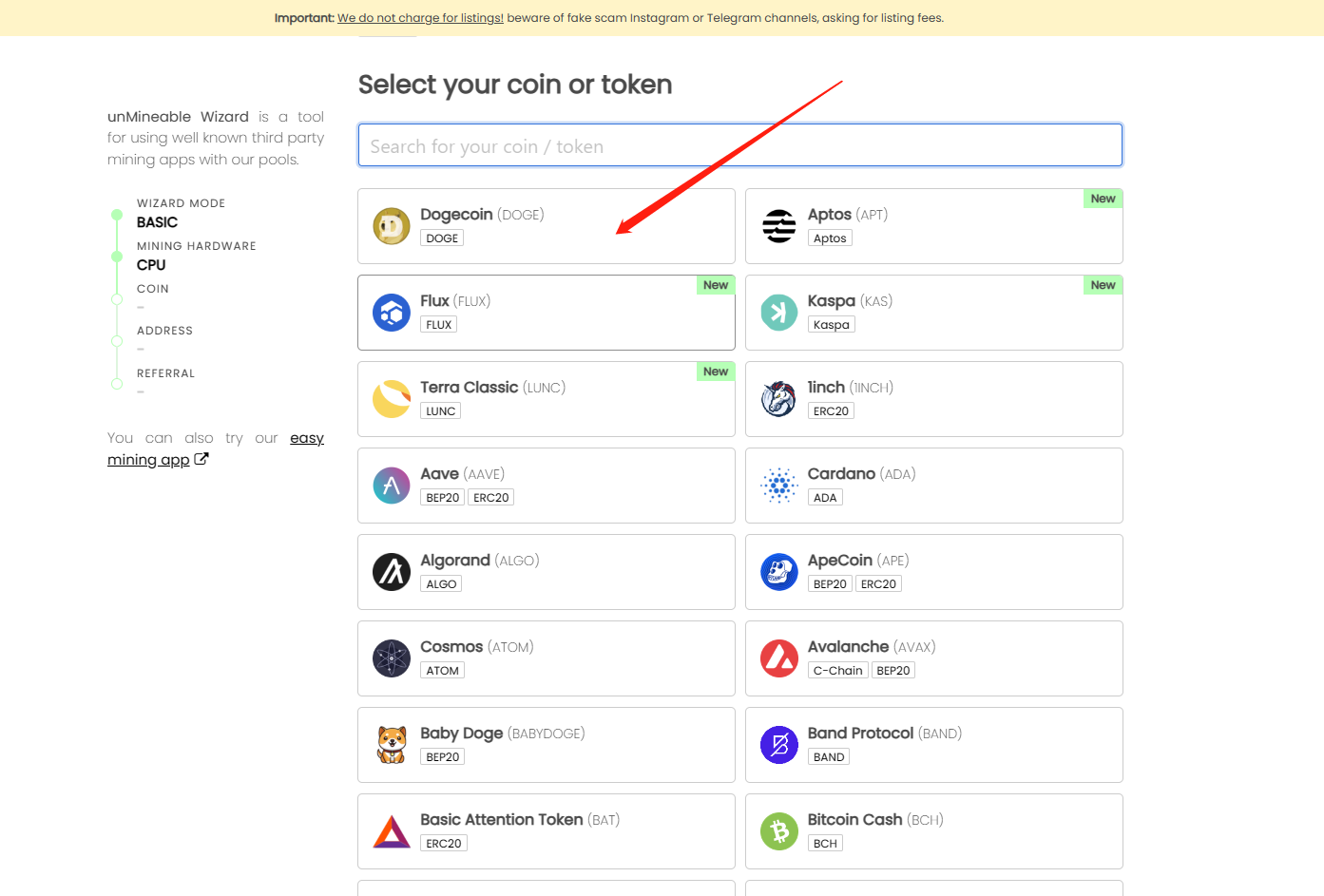Click the Basic Attention Token logo
The height and width of the screenshot is (896, 1324).
pos(392,831)
